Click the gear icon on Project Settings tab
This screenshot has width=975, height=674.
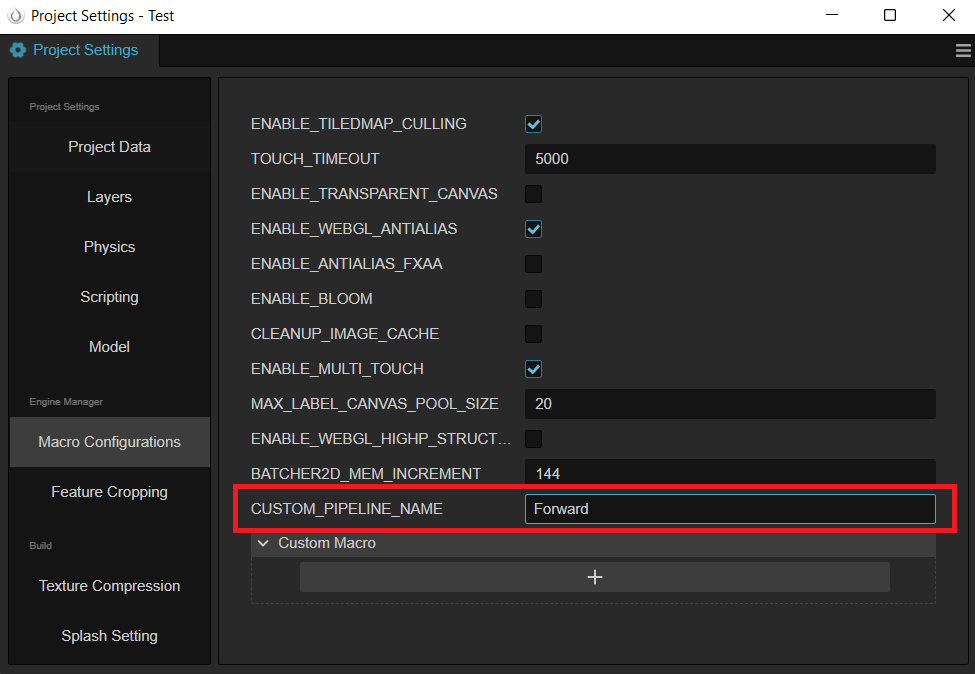[x=17, y=49]
